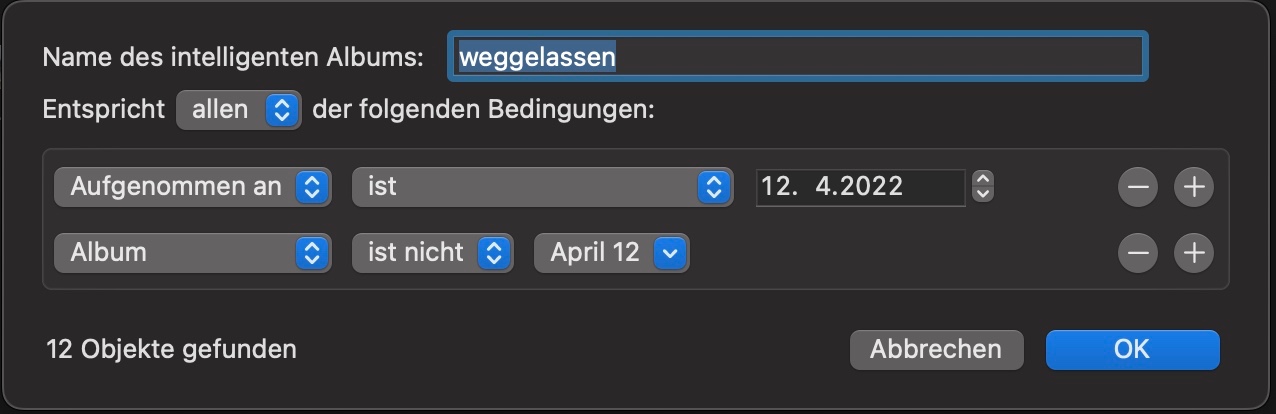Decrement date using stepper down arrow
The height and width of the screenshot is (414, 1276).
click(x=983, y=192)
